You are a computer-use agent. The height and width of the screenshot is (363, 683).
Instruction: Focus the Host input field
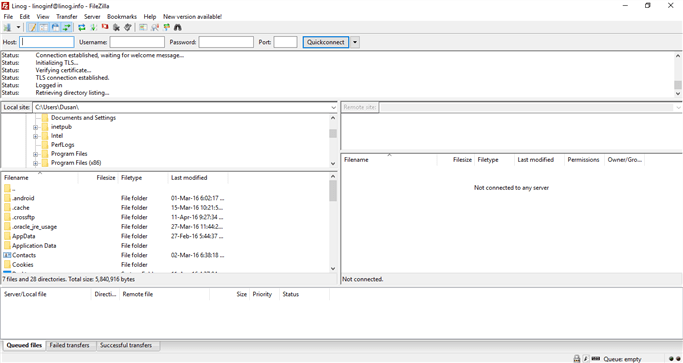click(x=47, y=42)
